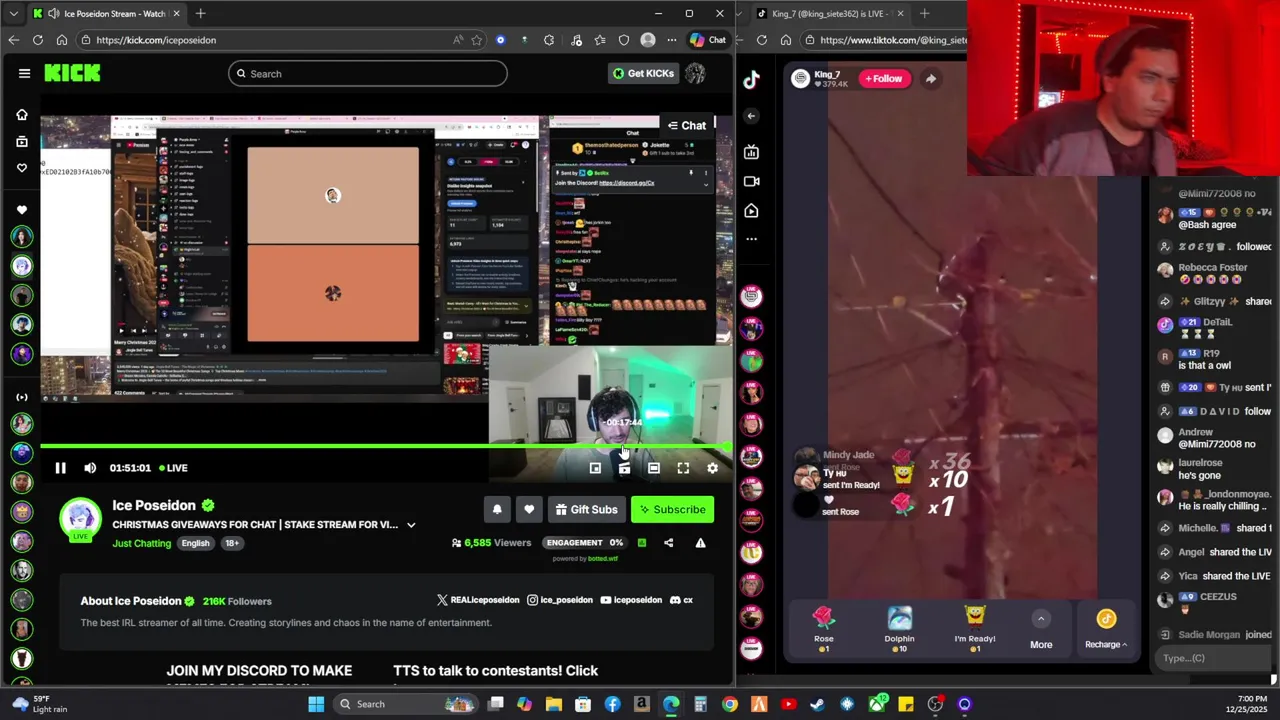Open Edge Copilot Chat button
Screen dimensions: 1280x720
pos(708,40)
